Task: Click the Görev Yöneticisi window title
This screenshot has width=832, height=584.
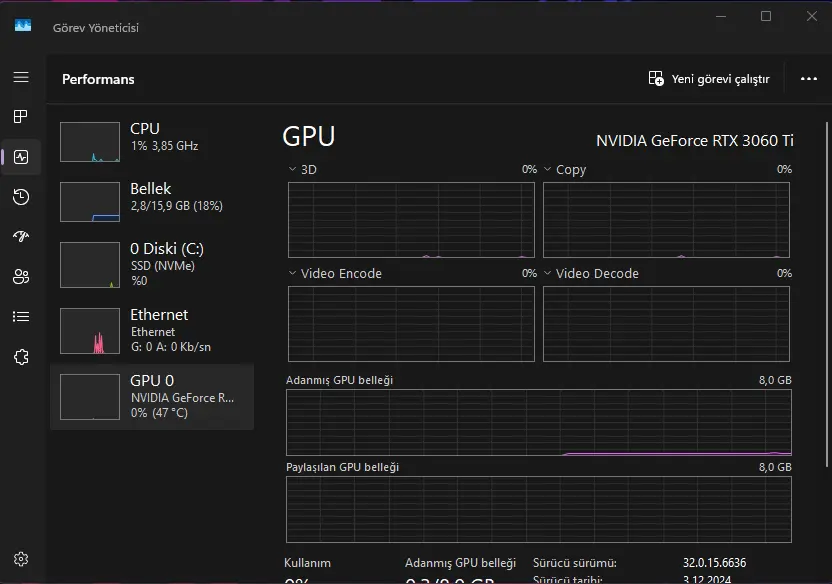Action: click(x=96, y=28)
